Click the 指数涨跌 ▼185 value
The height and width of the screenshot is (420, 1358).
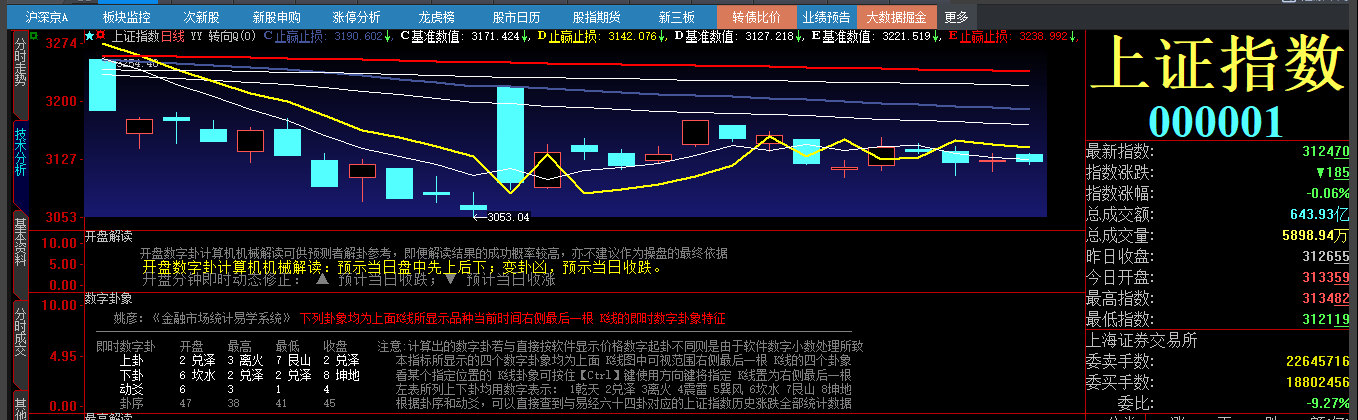(1332, 173)
